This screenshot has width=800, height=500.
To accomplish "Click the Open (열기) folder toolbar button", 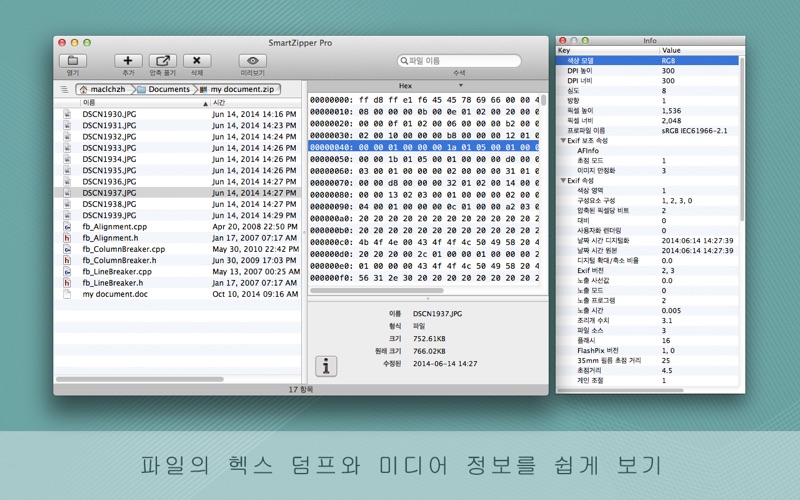I will click(73, 61).
